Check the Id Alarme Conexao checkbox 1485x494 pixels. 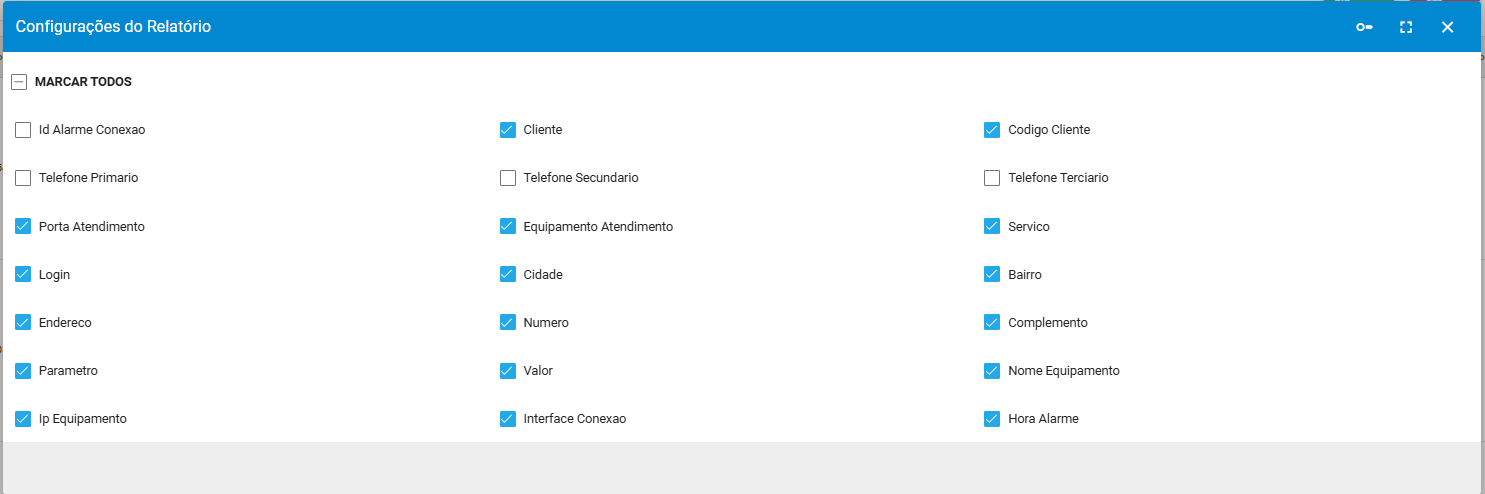click(x=23, y=130)
